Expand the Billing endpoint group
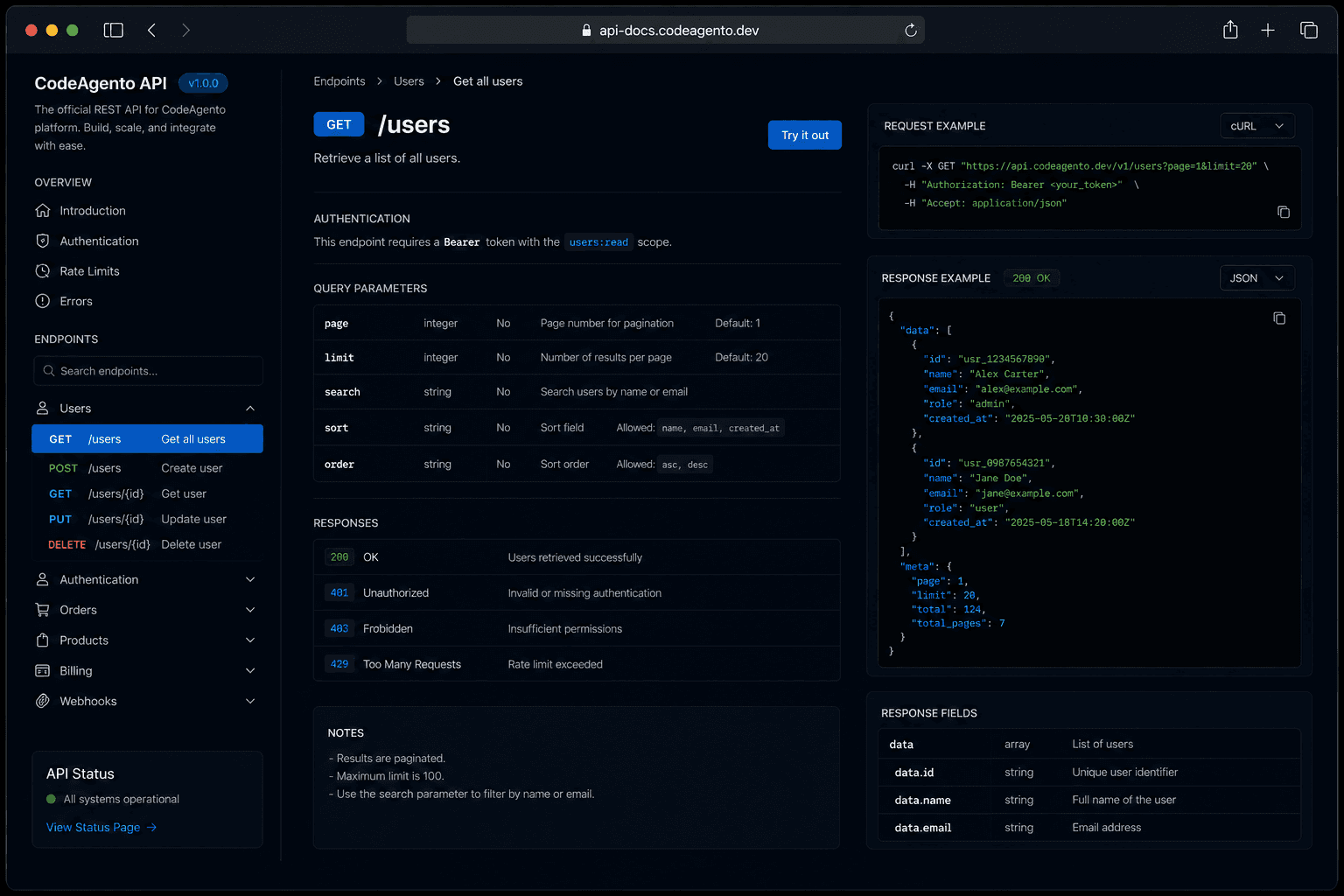The image size is (1344, 896). pyautogui.click(x=250, y=671)
